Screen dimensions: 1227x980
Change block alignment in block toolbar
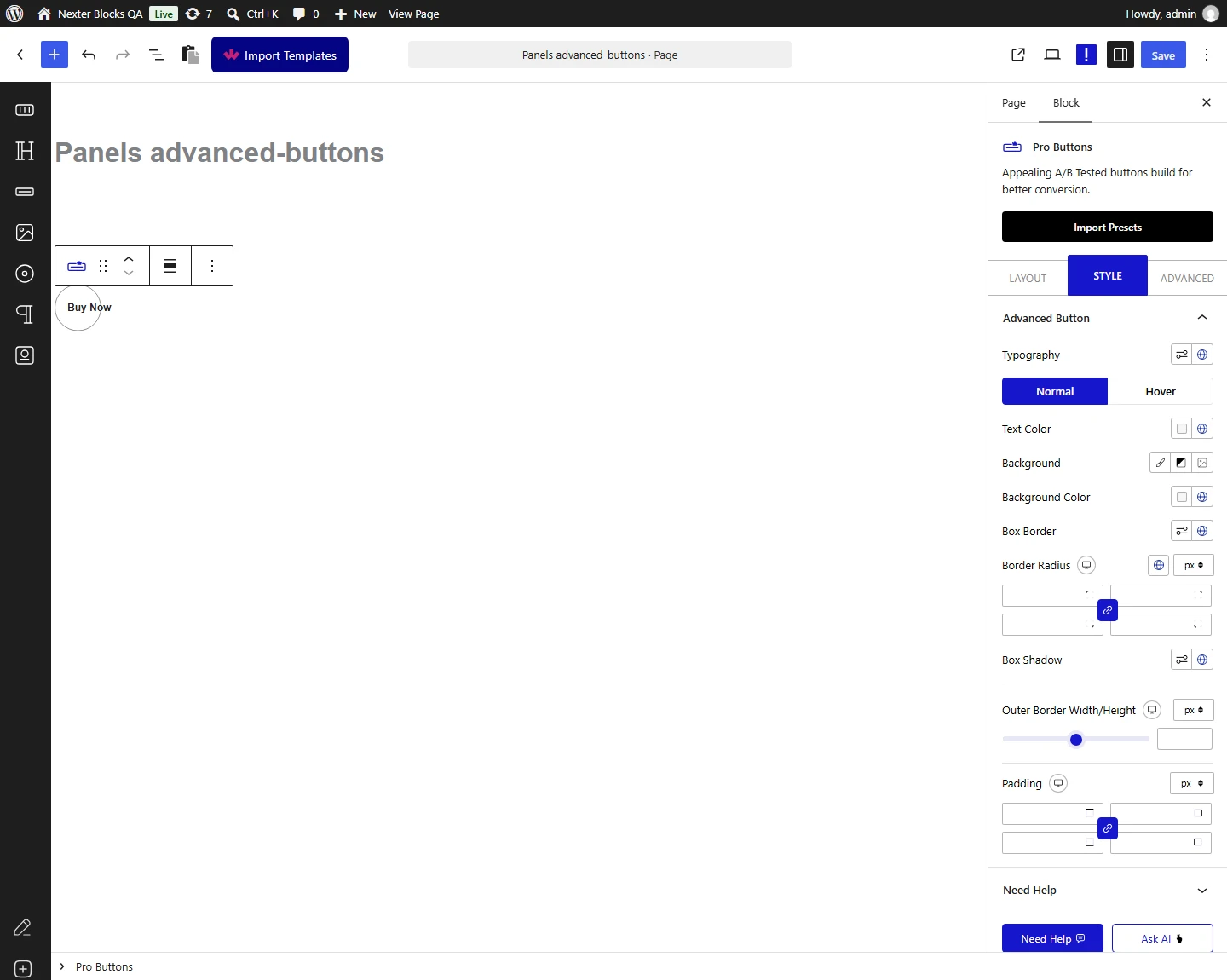(170, 266)
